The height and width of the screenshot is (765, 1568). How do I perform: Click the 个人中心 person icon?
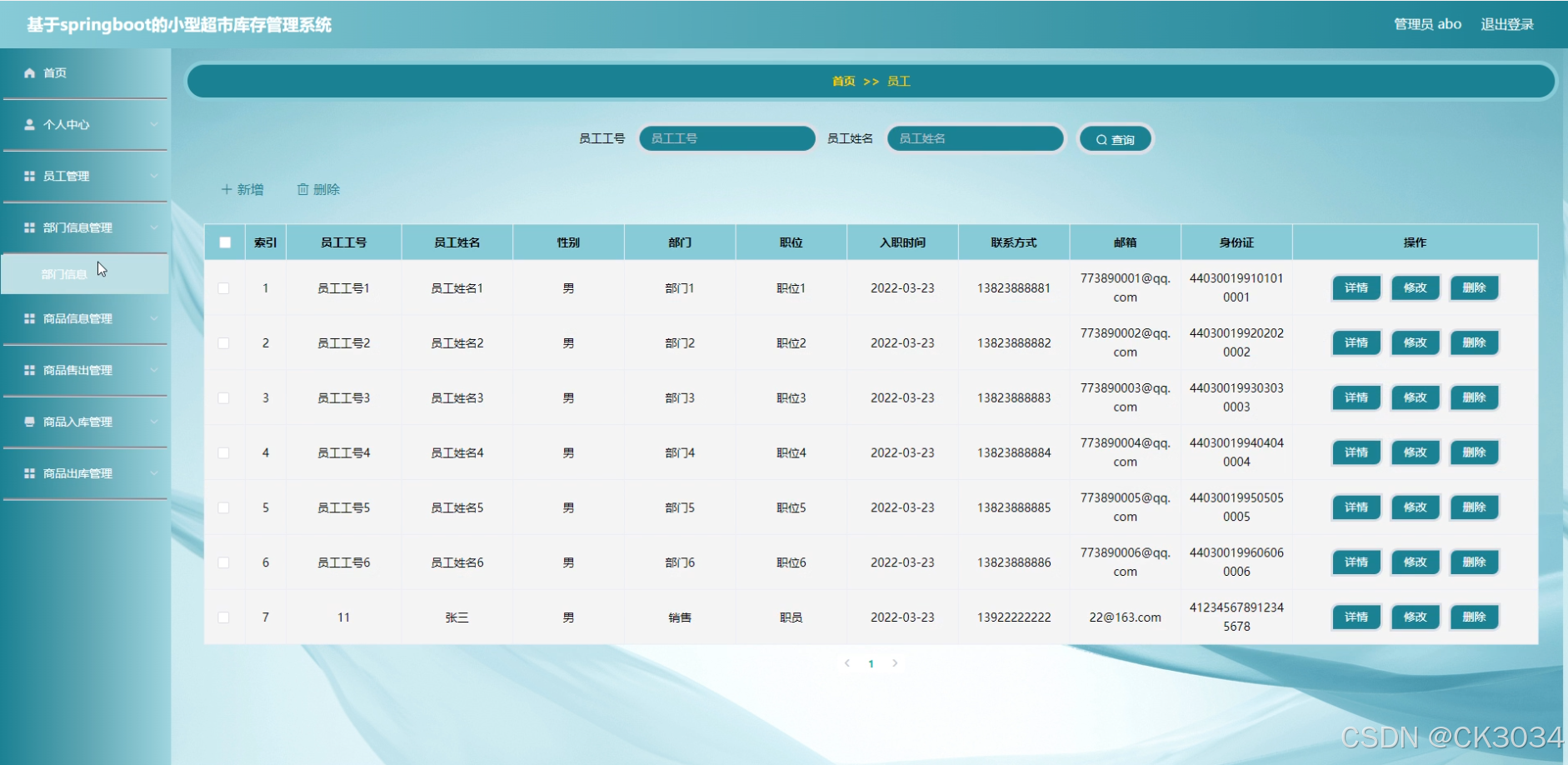coord(29,124)
